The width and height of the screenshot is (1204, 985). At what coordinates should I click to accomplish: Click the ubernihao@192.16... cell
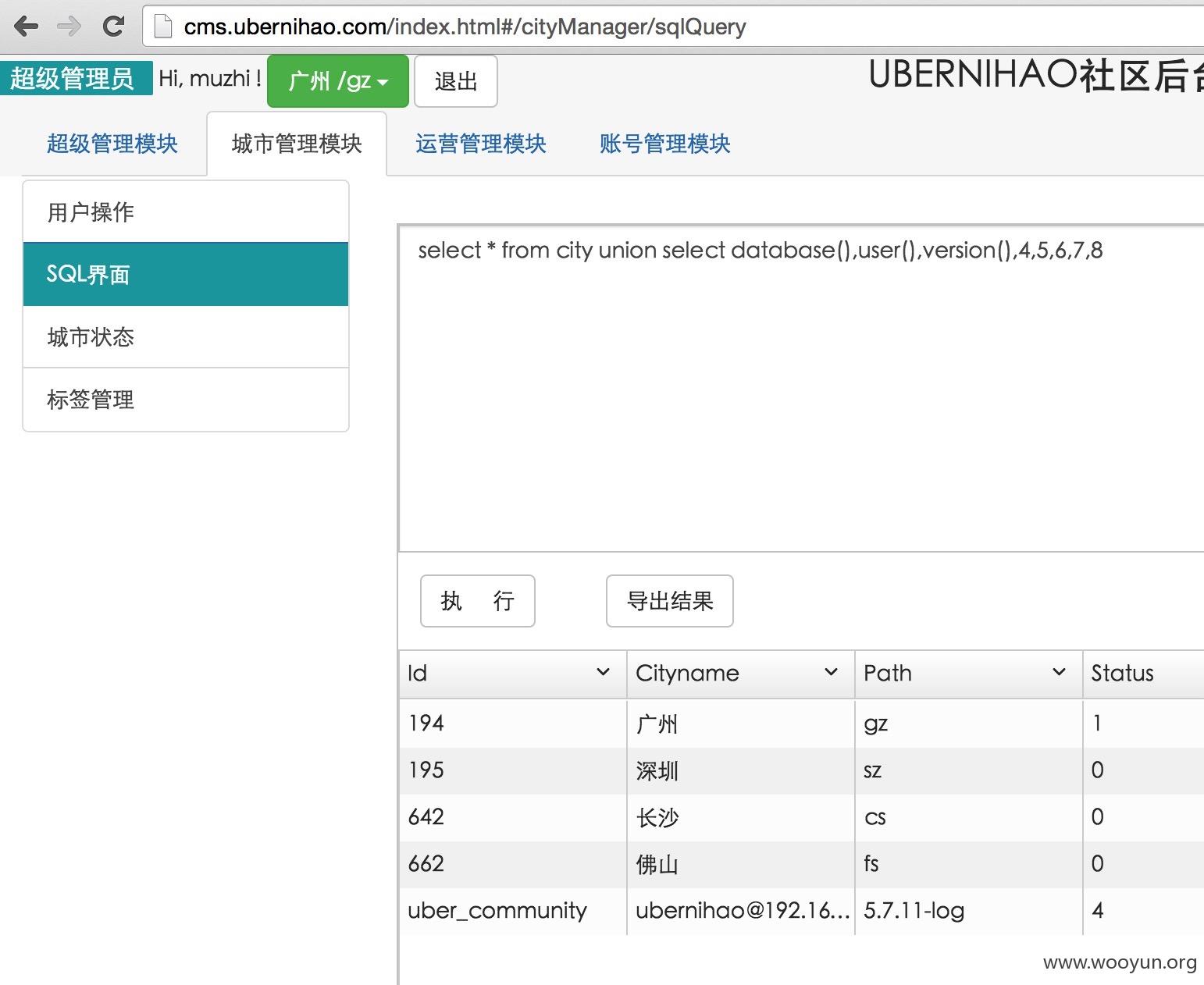pyautogui.click(x=741, y=911)
